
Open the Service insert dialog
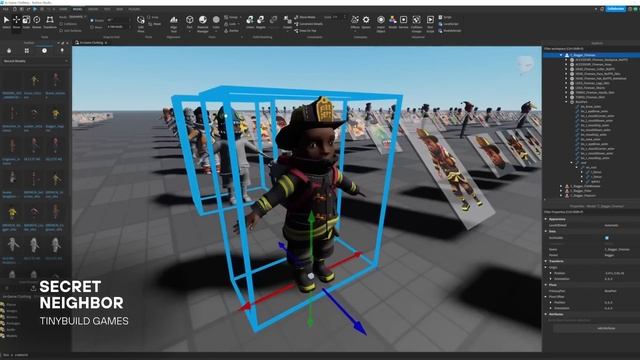[x=403, y=22]
